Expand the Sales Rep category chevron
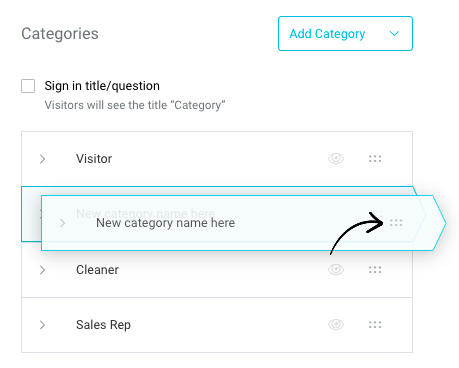 42,325
